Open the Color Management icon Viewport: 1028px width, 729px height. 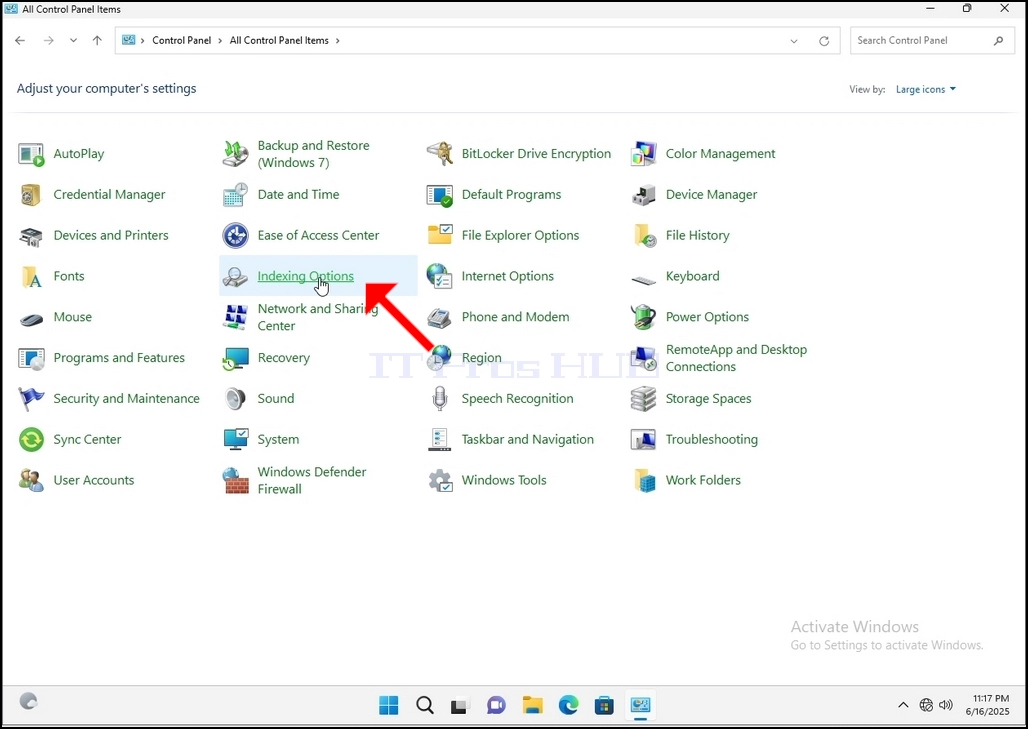tap(644, 154)
